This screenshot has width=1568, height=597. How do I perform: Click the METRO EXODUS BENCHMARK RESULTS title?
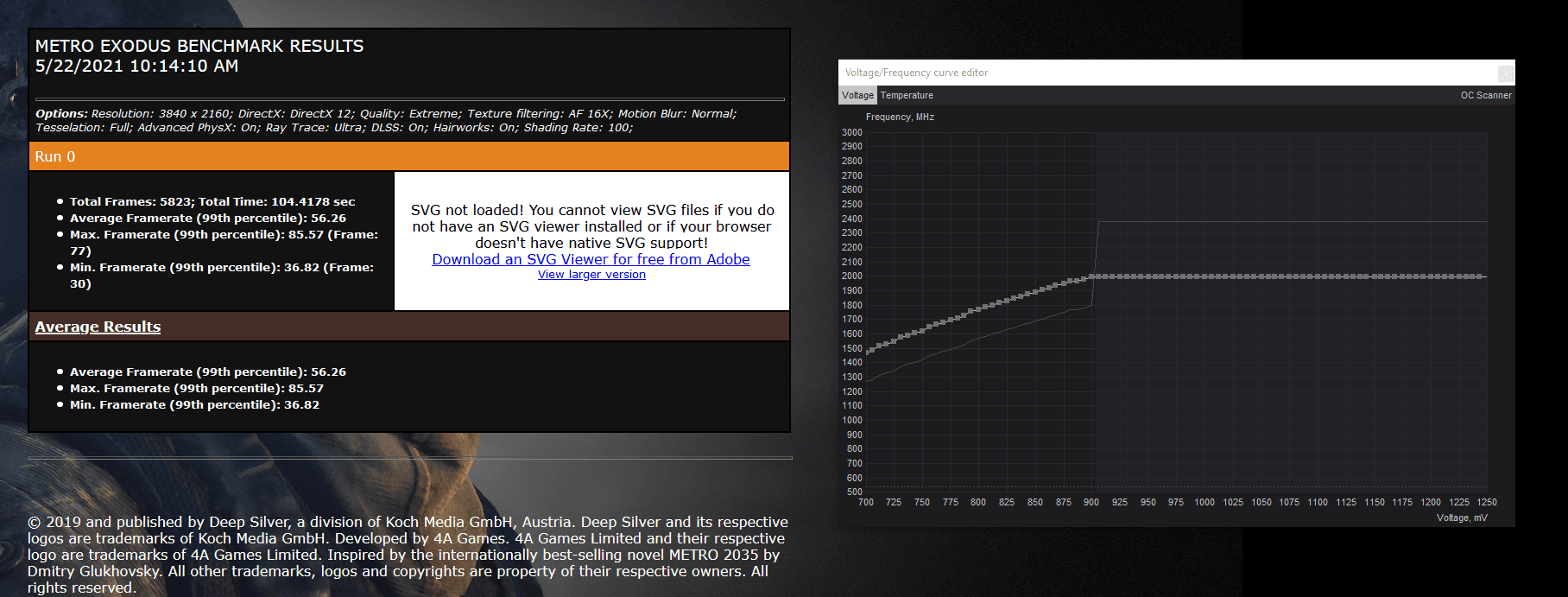coord(199,46)
